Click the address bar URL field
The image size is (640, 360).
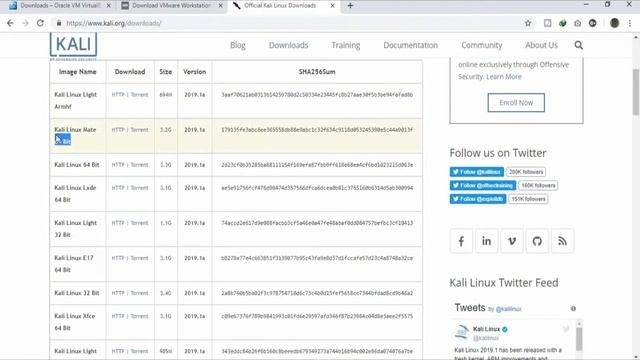[286, 23]
